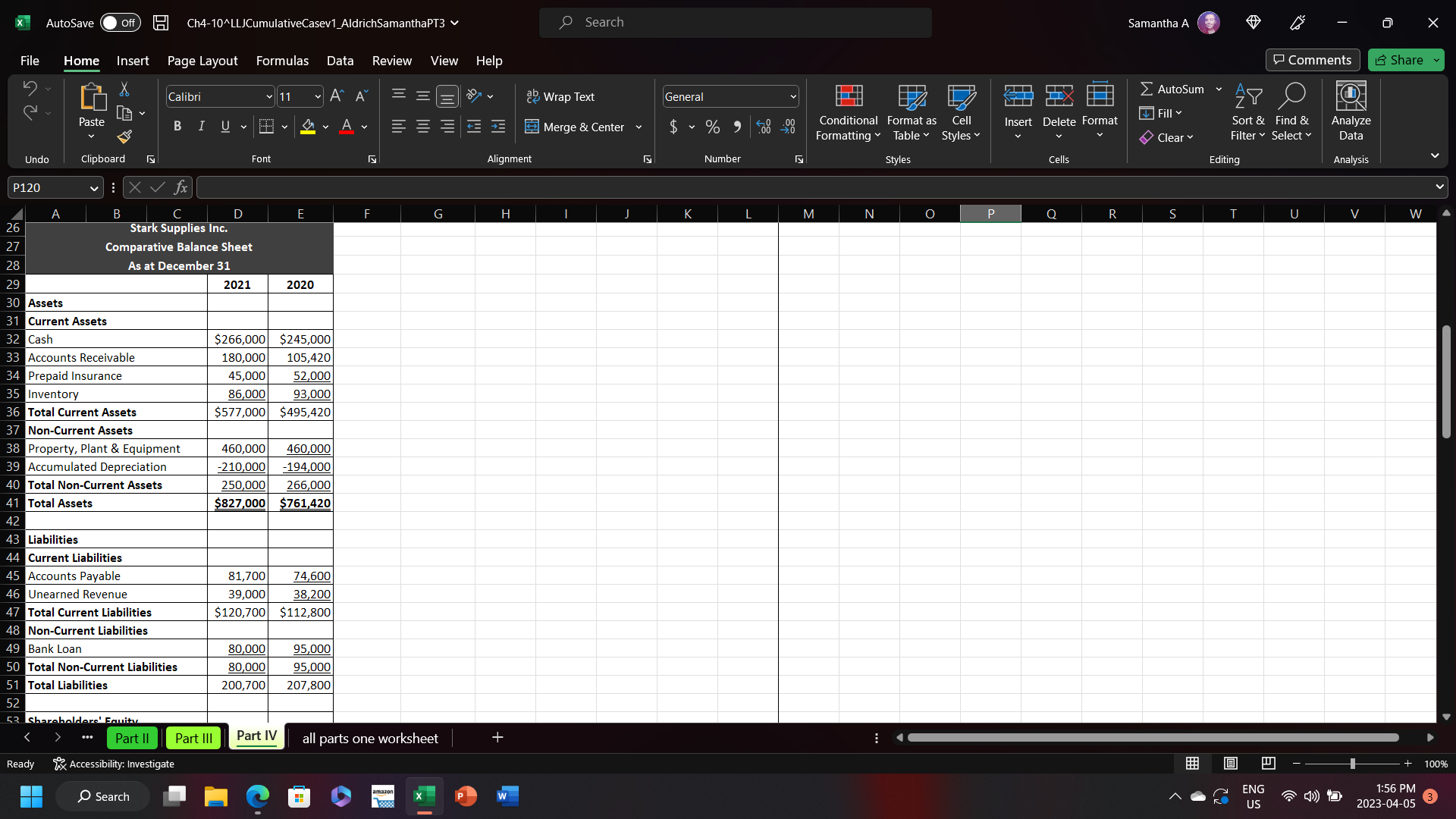Open the Calibri font name dropdown

[268, 96]
